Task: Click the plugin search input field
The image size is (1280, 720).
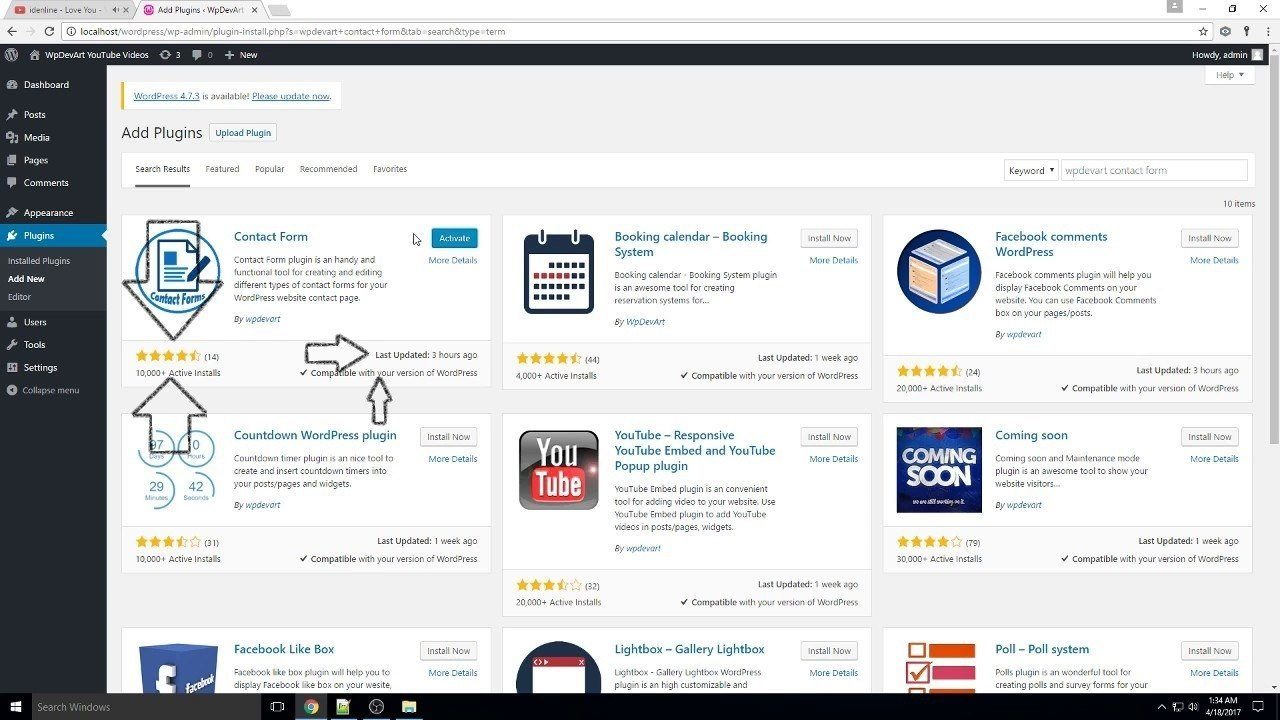Action: (1154, 170)
